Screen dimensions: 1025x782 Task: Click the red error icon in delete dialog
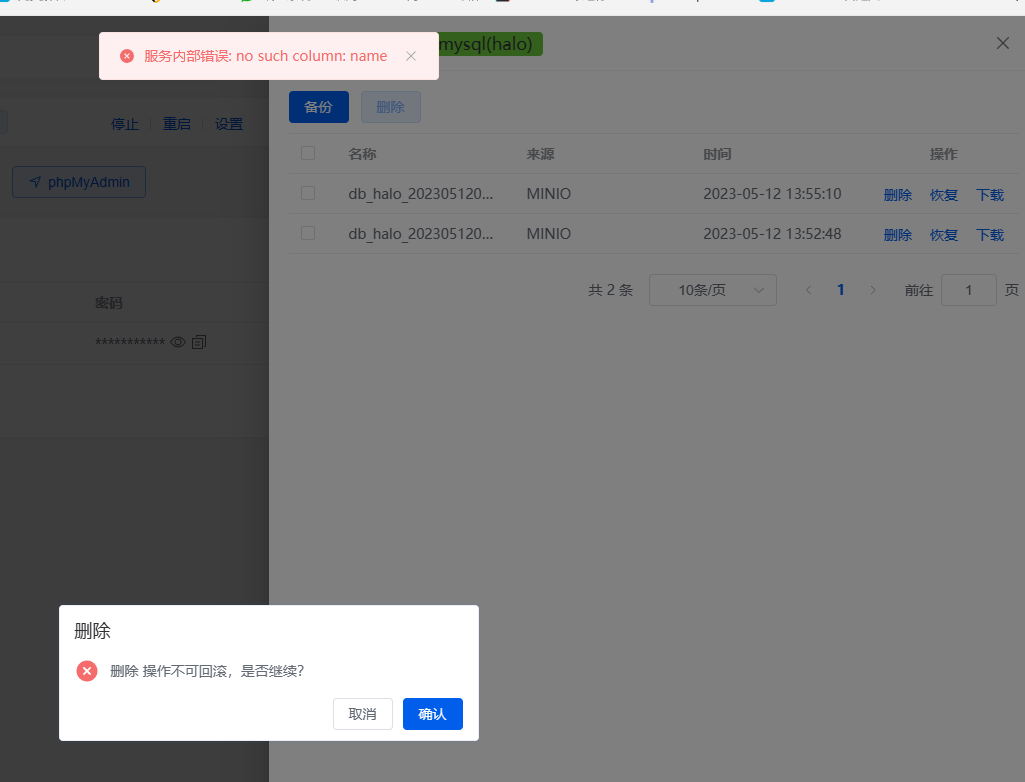(87, 671)
